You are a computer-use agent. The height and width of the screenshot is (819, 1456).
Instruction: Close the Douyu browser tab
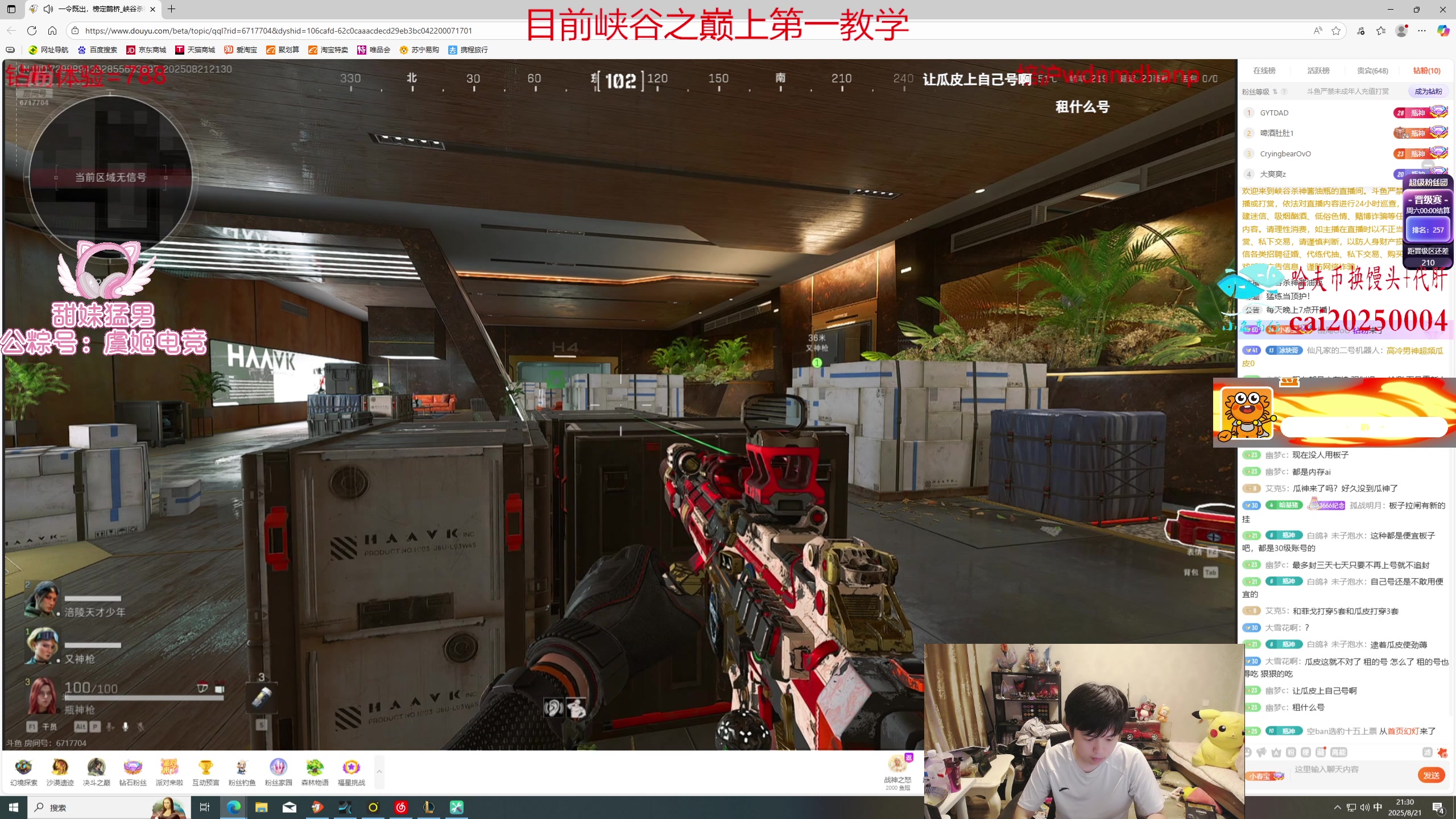152,9
